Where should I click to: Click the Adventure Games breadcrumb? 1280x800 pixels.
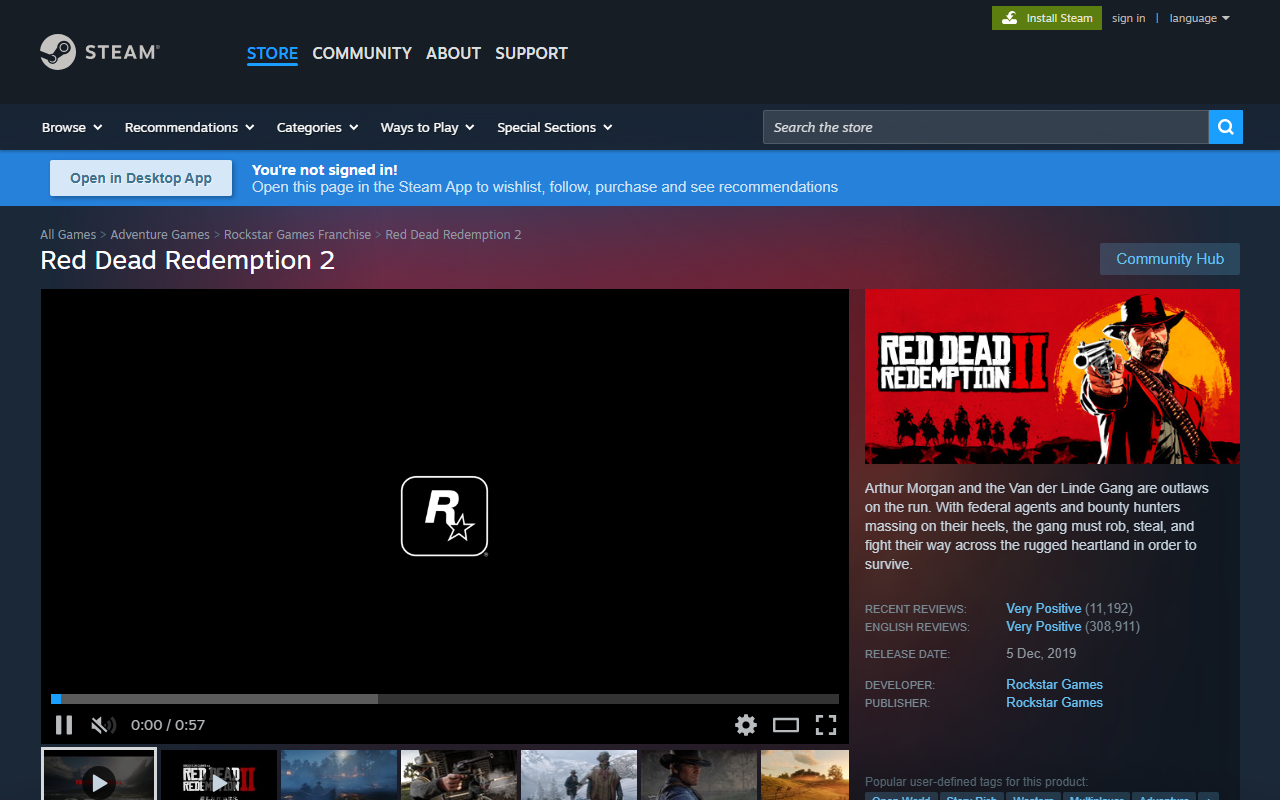(x=160, y=235)
